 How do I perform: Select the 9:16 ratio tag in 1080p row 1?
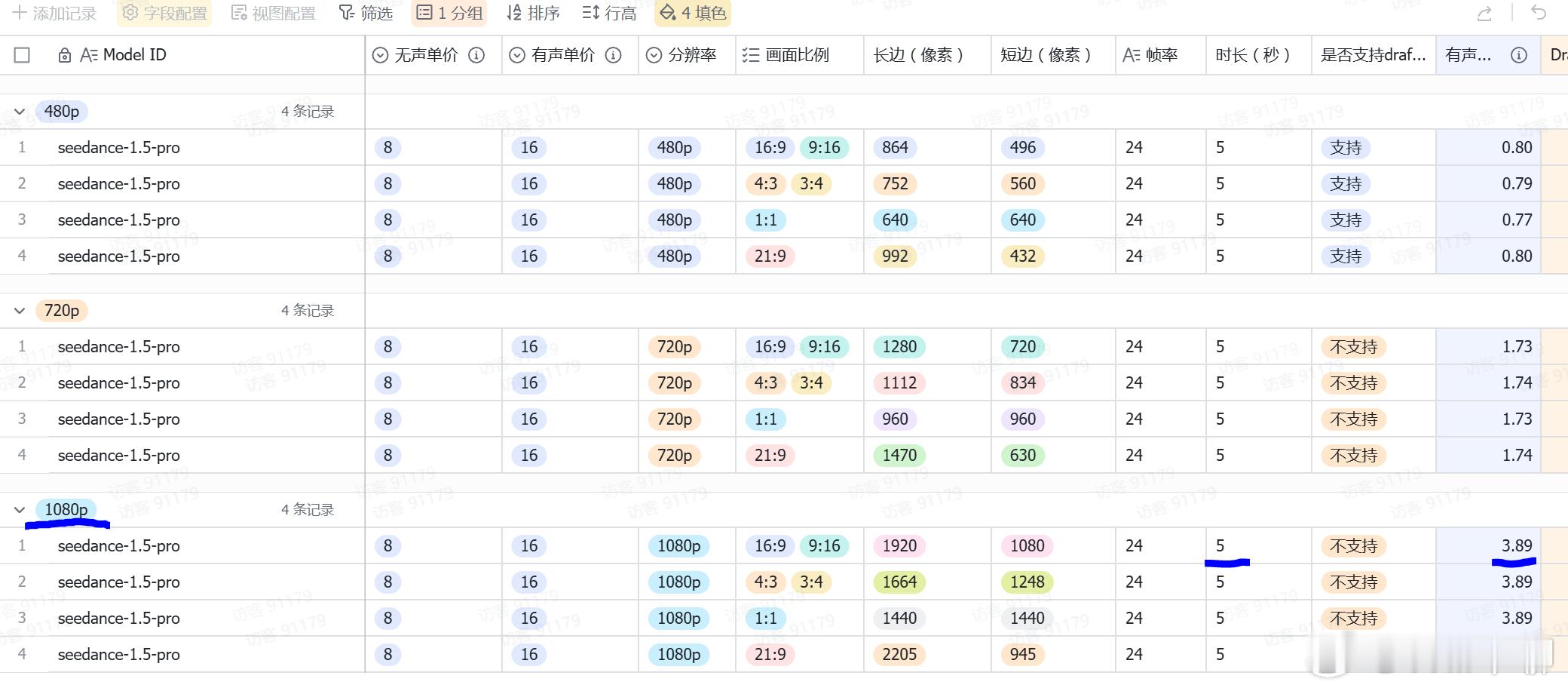coord(824,545)
